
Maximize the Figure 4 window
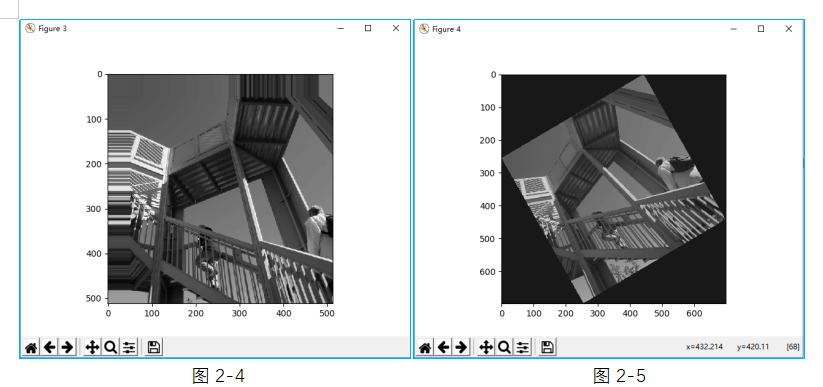click(x=761, y=29)
